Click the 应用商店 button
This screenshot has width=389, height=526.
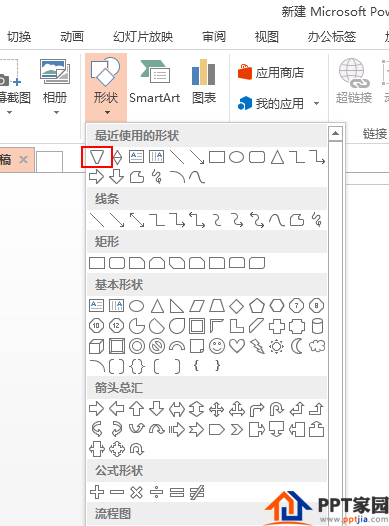(x=271, y=72)
